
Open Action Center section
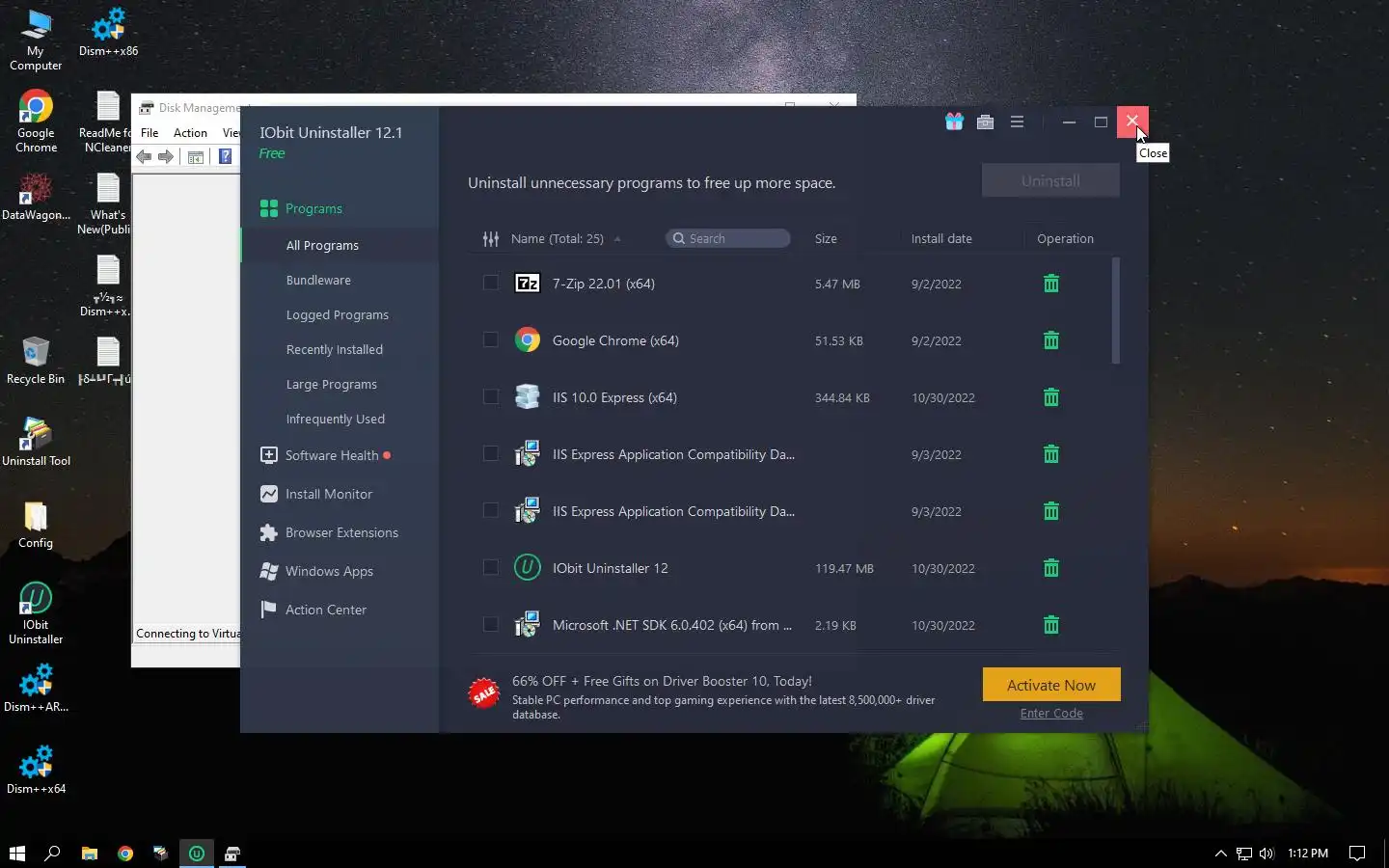pyautogui.click(x=313, y=610)
